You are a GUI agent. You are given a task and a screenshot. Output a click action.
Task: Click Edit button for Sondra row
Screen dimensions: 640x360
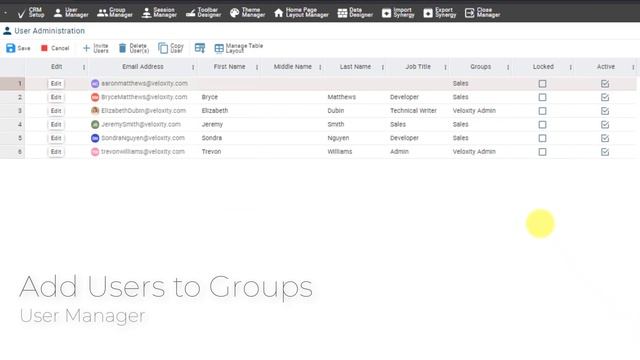pyautogui.click(x=56, y=138)
